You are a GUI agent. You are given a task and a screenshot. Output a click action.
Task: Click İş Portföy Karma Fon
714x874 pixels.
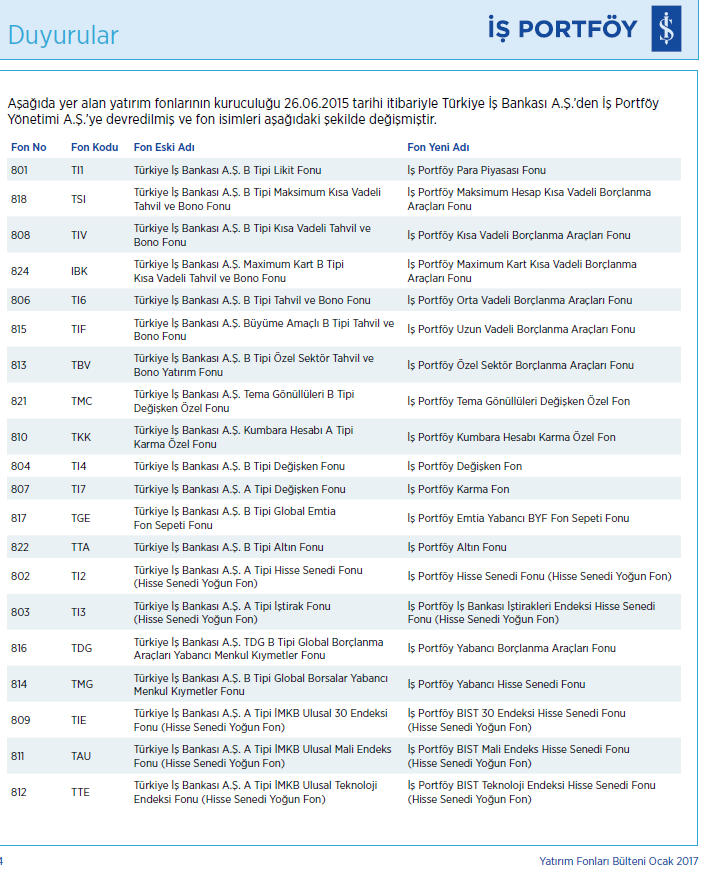click(458, 489)
